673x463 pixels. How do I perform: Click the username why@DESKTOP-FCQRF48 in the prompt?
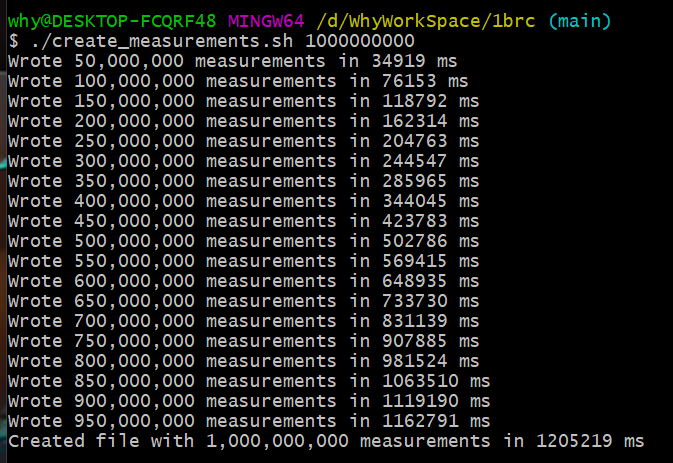[x=112, y=21]
